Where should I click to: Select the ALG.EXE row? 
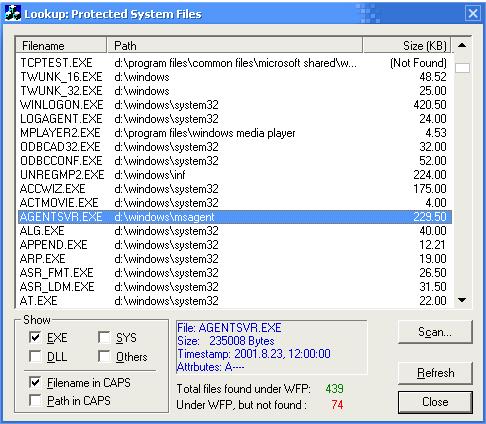pyautogui.click(x=235, y=231)
